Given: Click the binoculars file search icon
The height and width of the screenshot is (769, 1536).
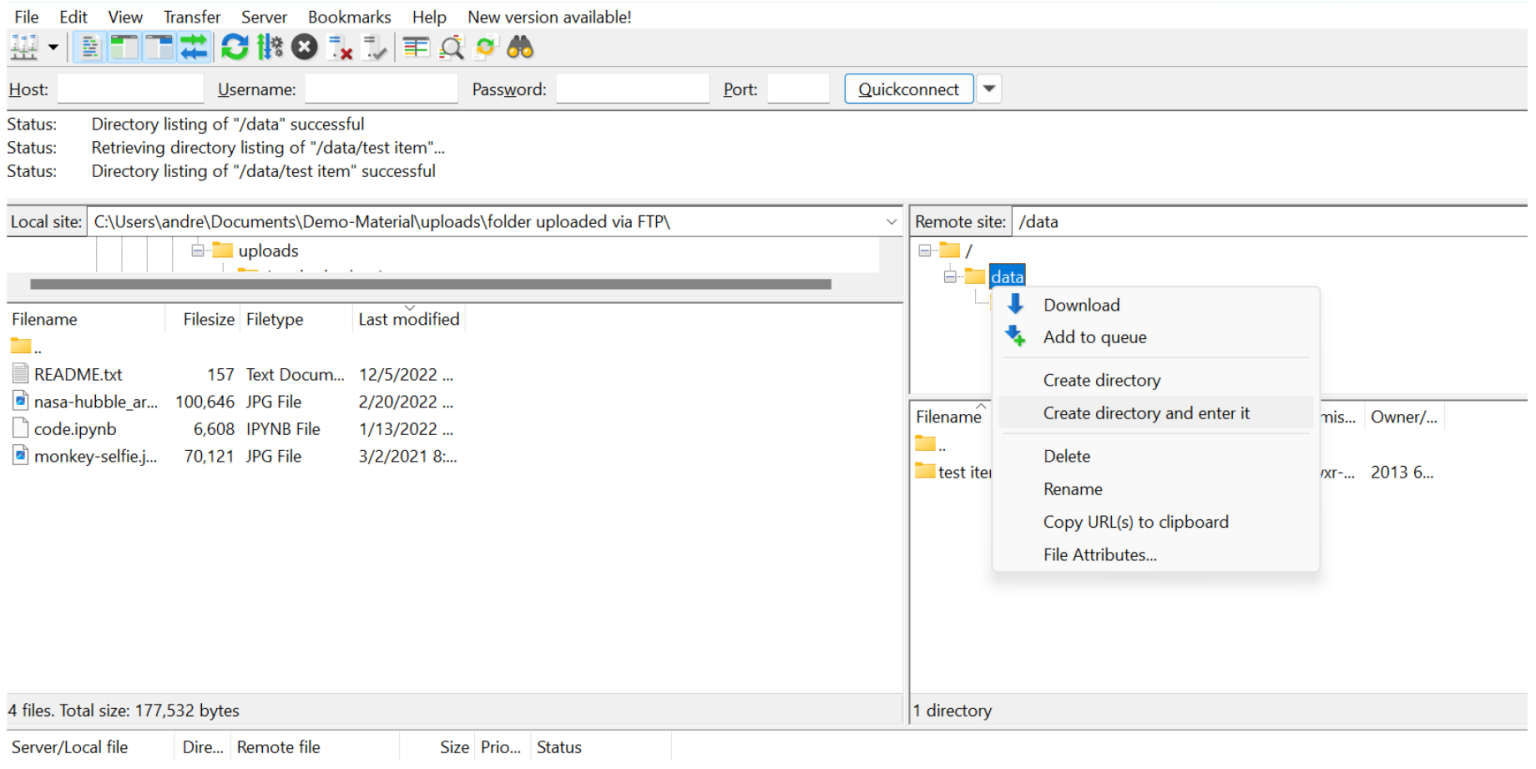Looking at the screenshot, I should point(520,47).
